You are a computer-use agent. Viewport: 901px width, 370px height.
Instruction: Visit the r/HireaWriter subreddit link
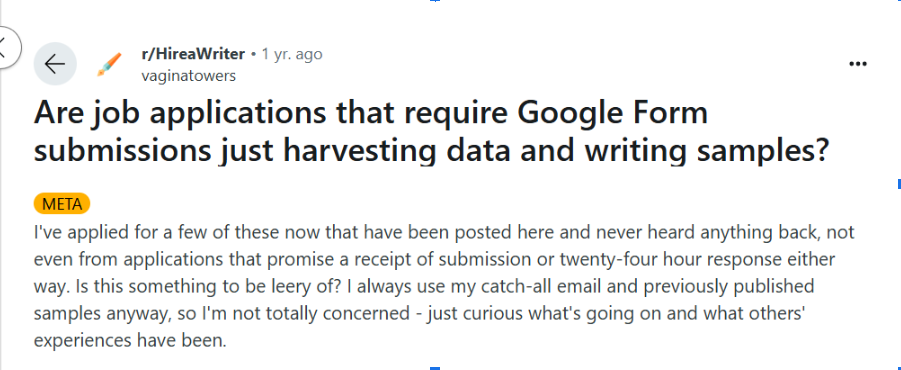193,55
